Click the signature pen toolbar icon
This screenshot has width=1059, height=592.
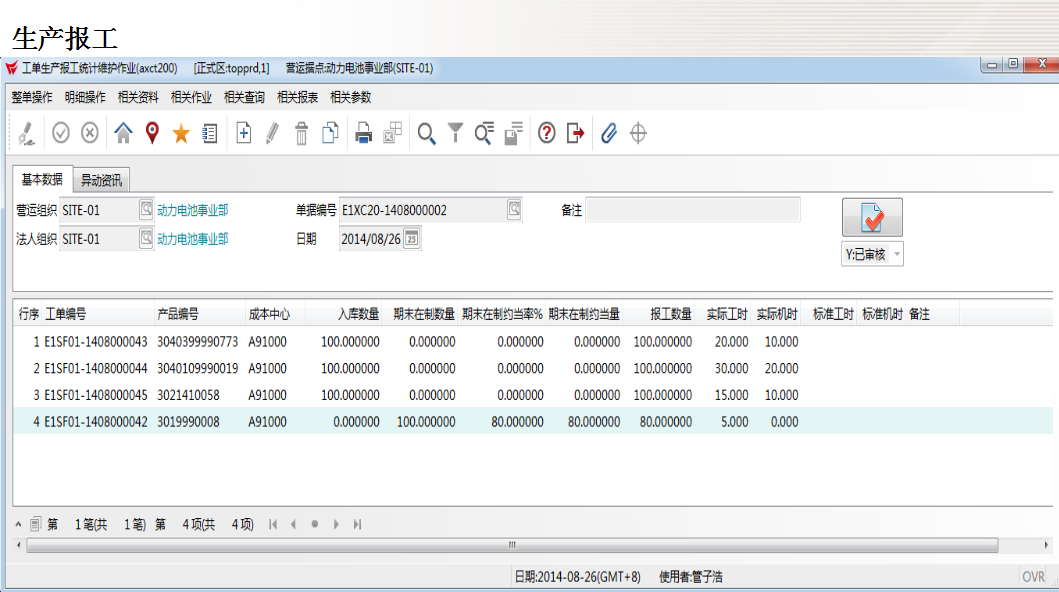point(26,133)
